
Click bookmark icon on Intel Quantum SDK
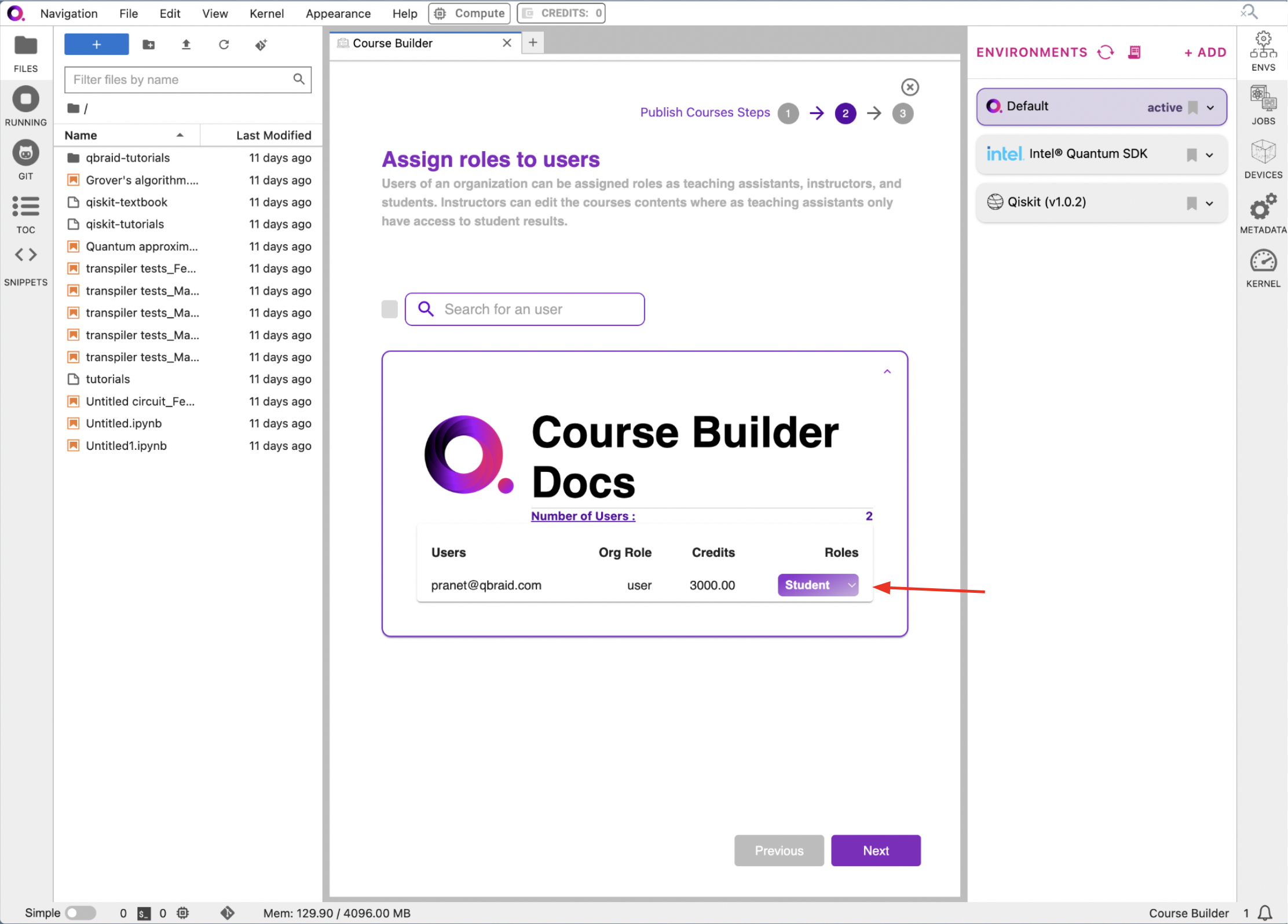point(1191,155)
